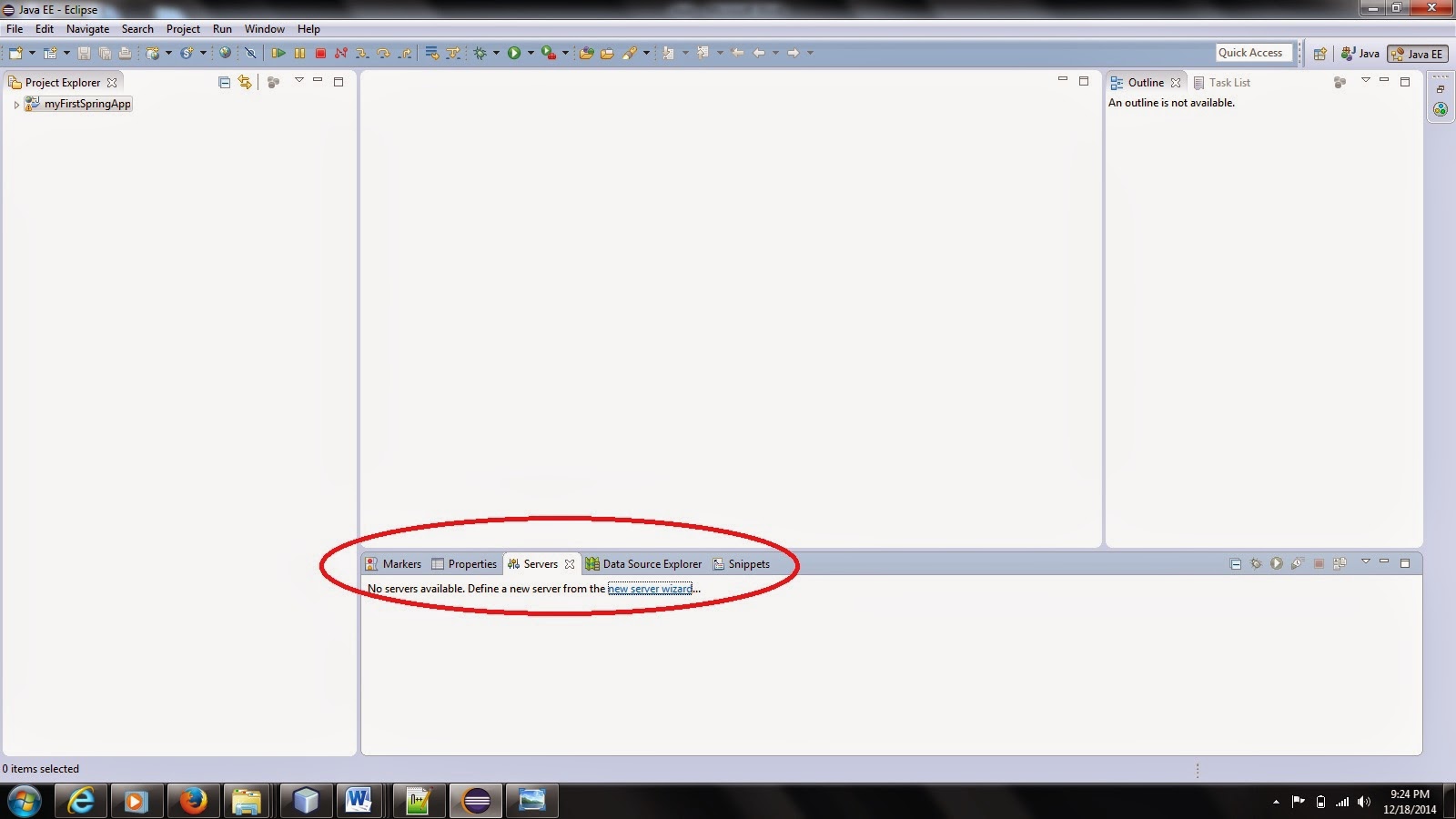This screenshot has width=1456, height=819.
Task: Click inside the Quick Access search field
Action: tap(1254, 52)
